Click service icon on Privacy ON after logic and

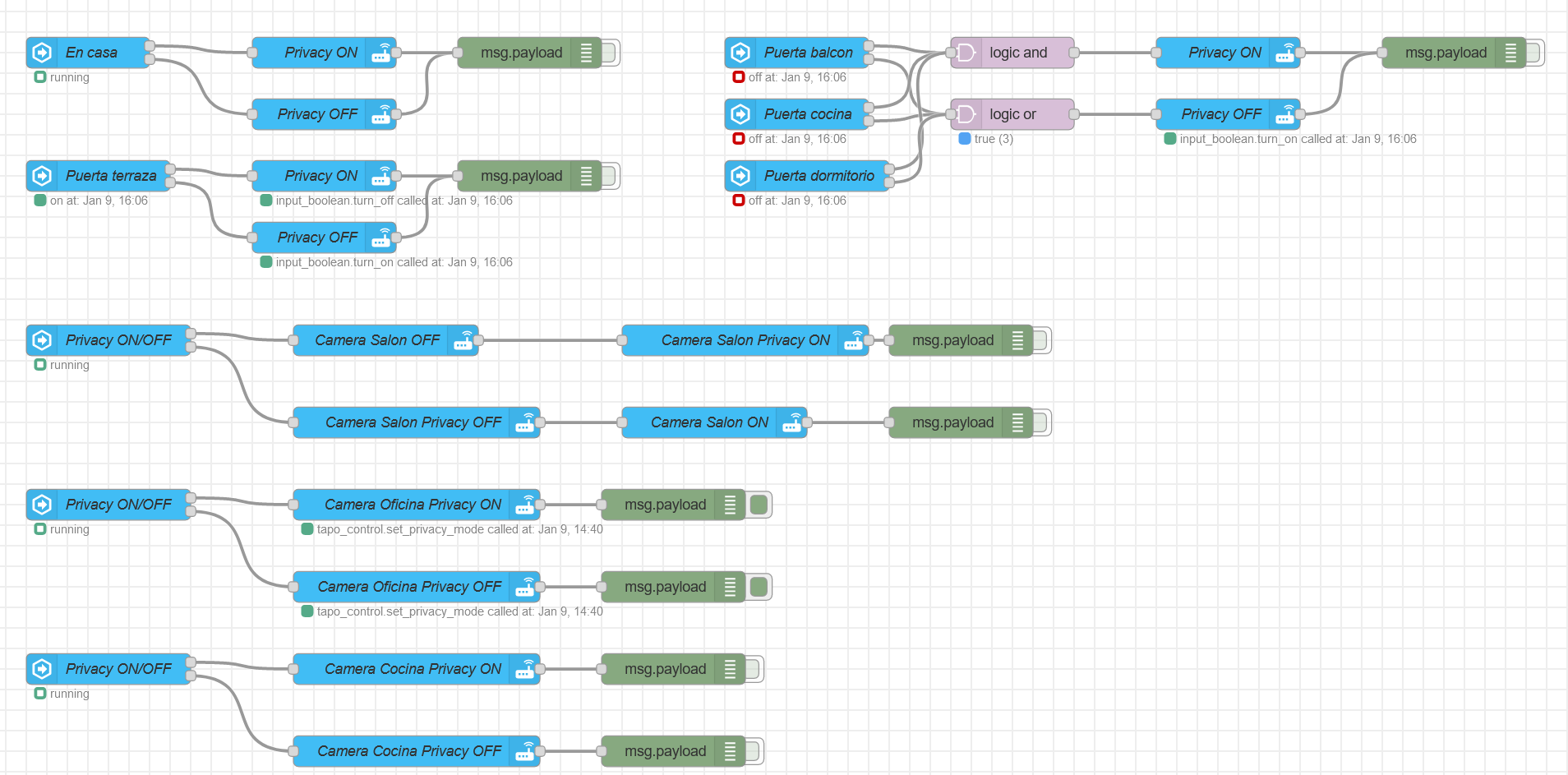tap(1285, 53)
